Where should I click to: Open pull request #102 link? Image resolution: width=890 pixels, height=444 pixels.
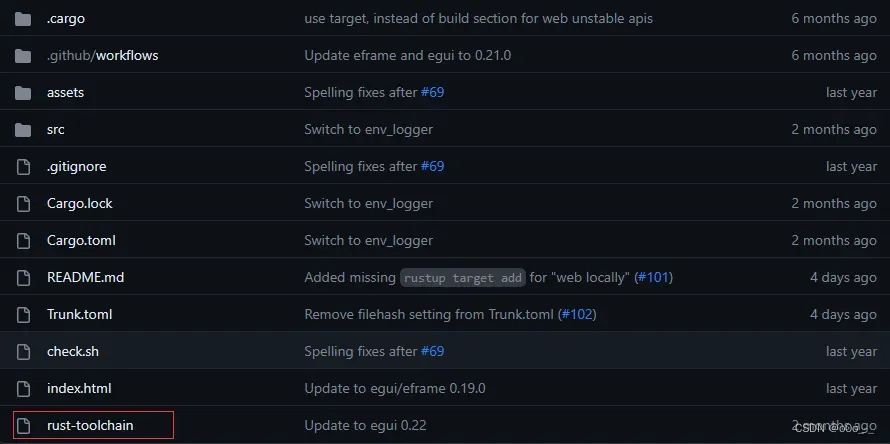click(x=578, y=315)
